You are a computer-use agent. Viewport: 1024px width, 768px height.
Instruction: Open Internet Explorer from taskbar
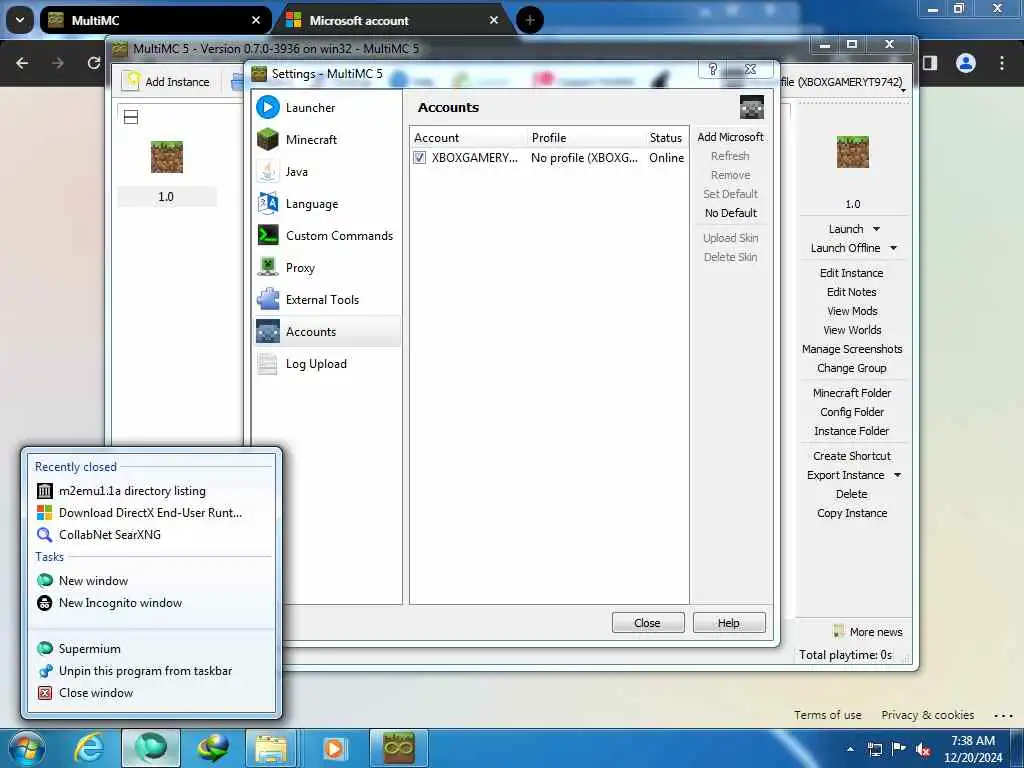pos(89,748)
